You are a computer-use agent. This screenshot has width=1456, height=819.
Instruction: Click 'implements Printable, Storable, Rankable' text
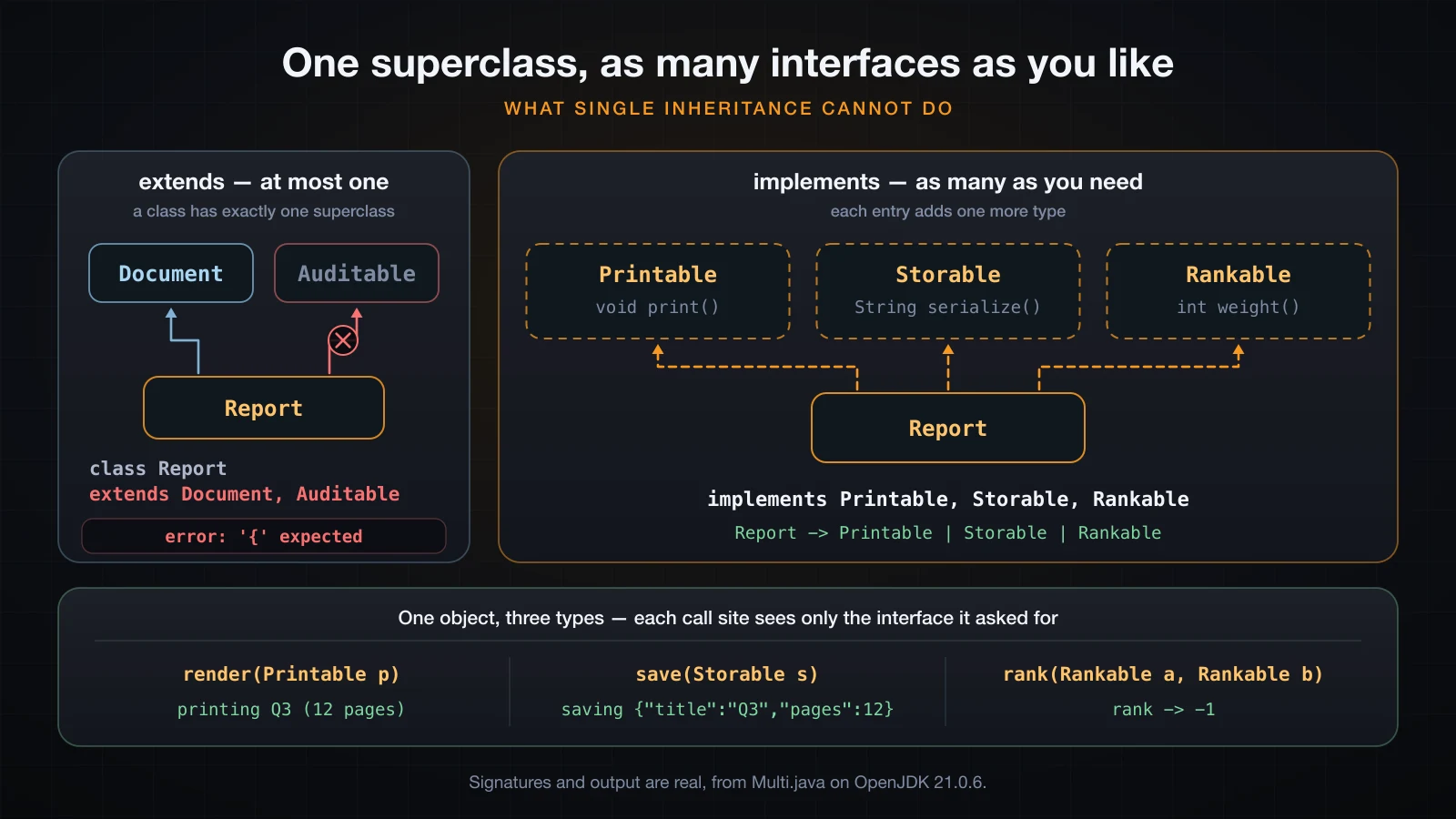948,499
